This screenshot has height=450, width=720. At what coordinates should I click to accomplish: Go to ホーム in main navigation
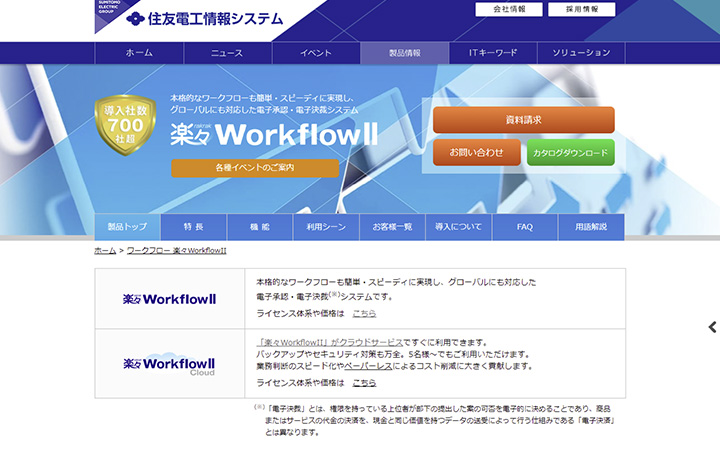coord(139,53)
